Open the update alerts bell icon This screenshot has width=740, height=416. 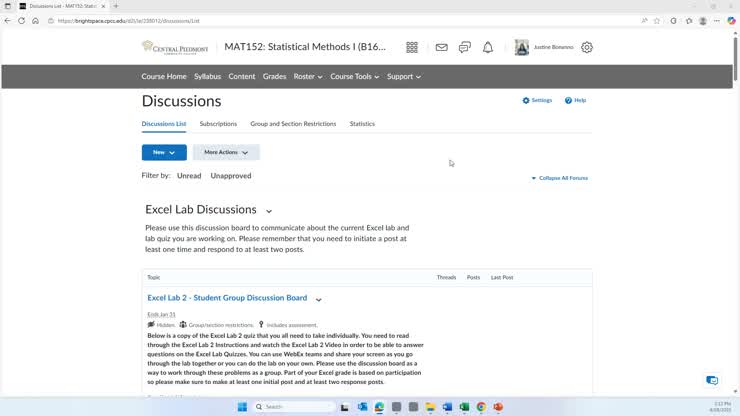coord(488,47)
